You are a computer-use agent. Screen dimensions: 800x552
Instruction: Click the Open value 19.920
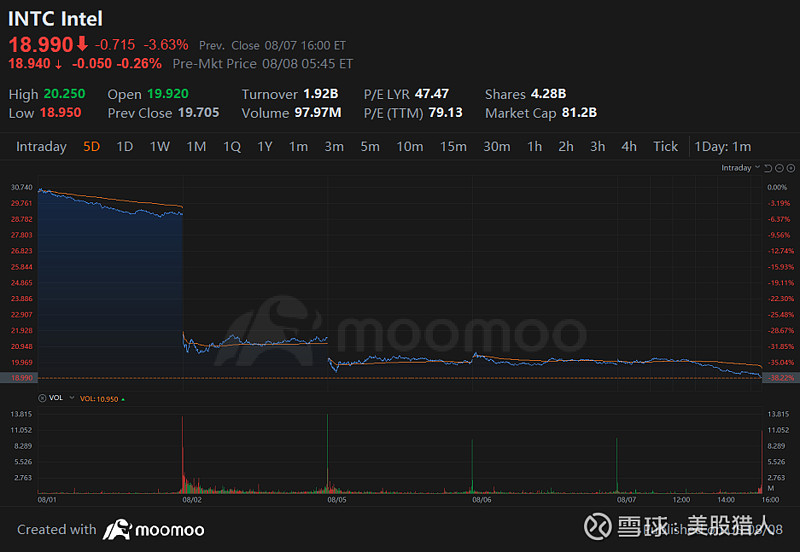pos(168,94)
